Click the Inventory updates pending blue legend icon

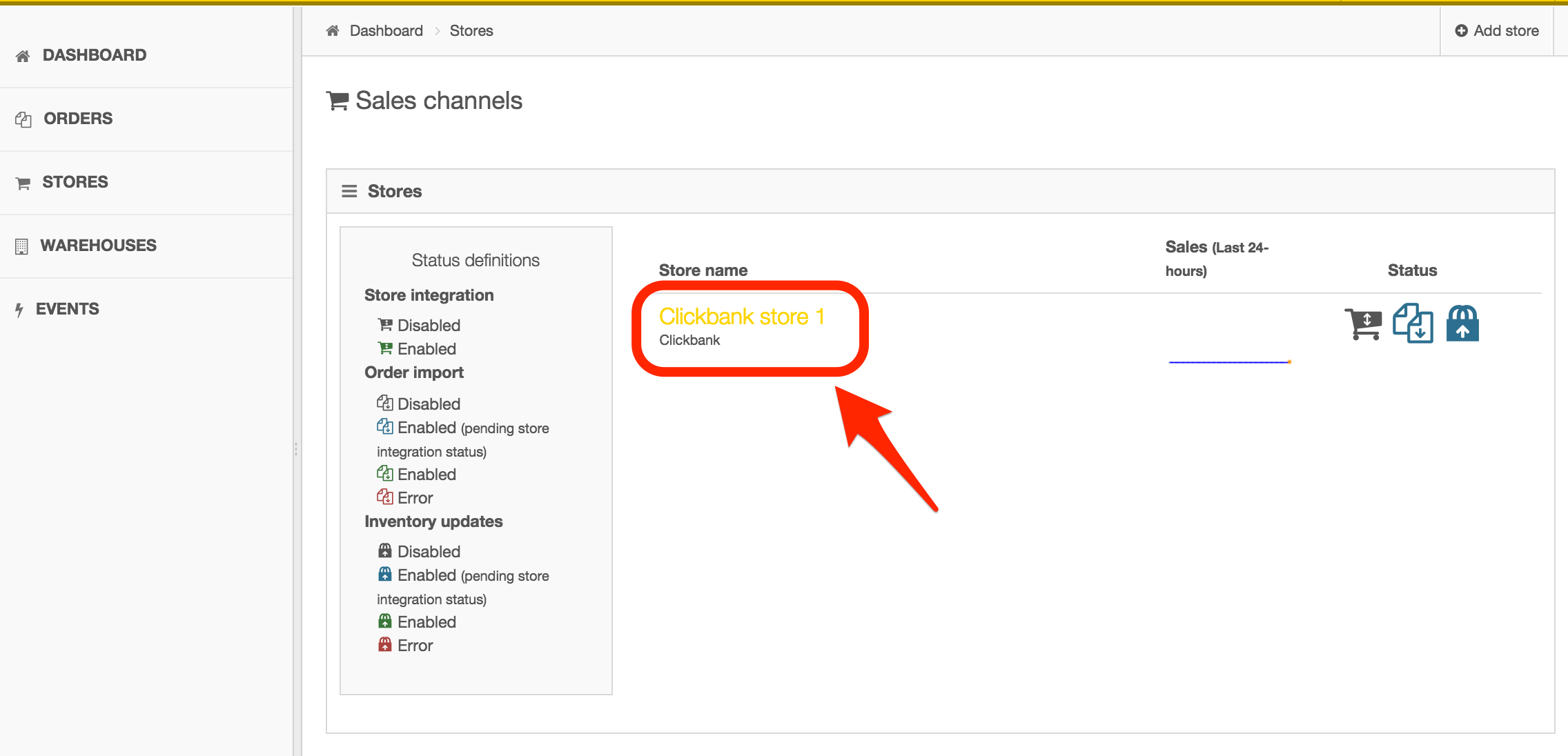coord(385,574)
